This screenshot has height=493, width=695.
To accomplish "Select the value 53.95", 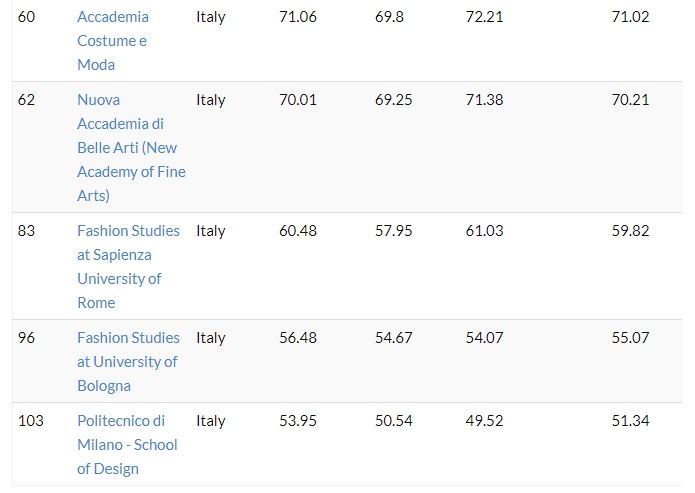I will click(298, 421).
